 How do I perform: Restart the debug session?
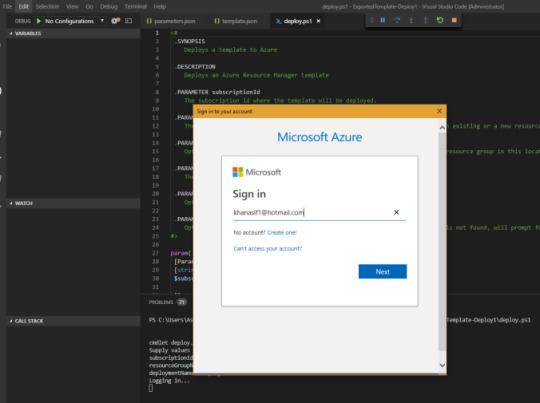440,20
